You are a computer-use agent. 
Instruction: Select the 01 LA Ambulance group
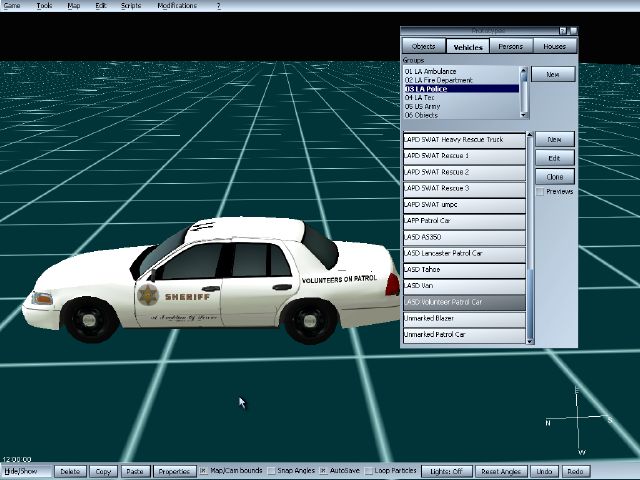coord(461,71)
